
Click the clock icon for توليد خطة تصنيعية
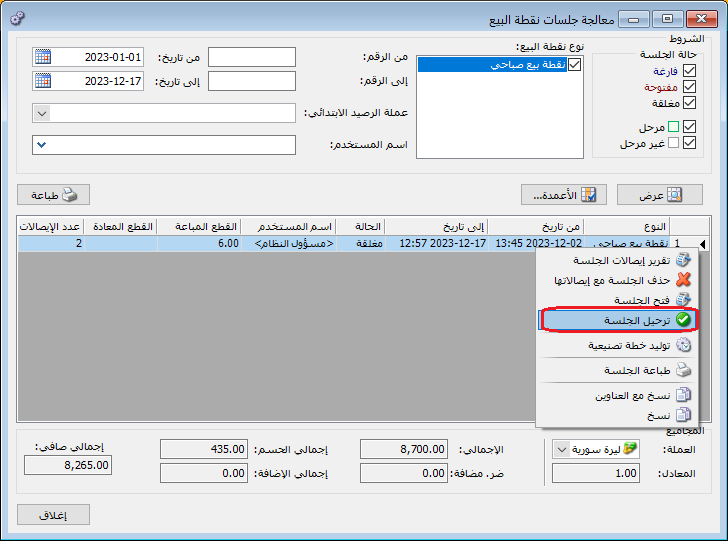(683, 345)
